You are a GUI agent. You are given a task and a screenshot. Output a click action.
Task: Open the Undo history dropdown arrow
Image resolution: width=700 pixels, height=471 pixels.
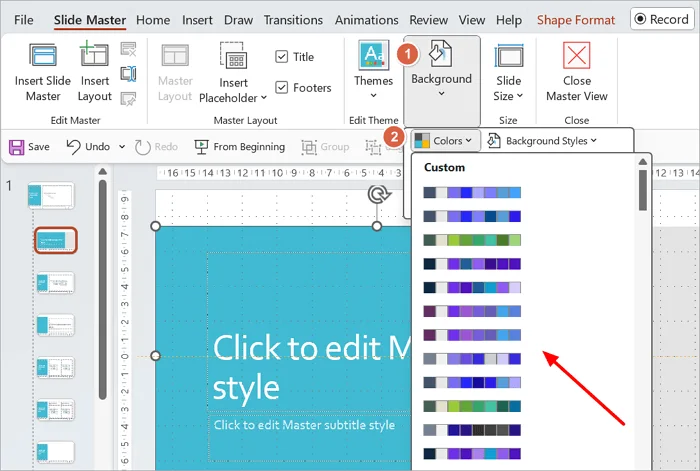click(x=122, y=147)
